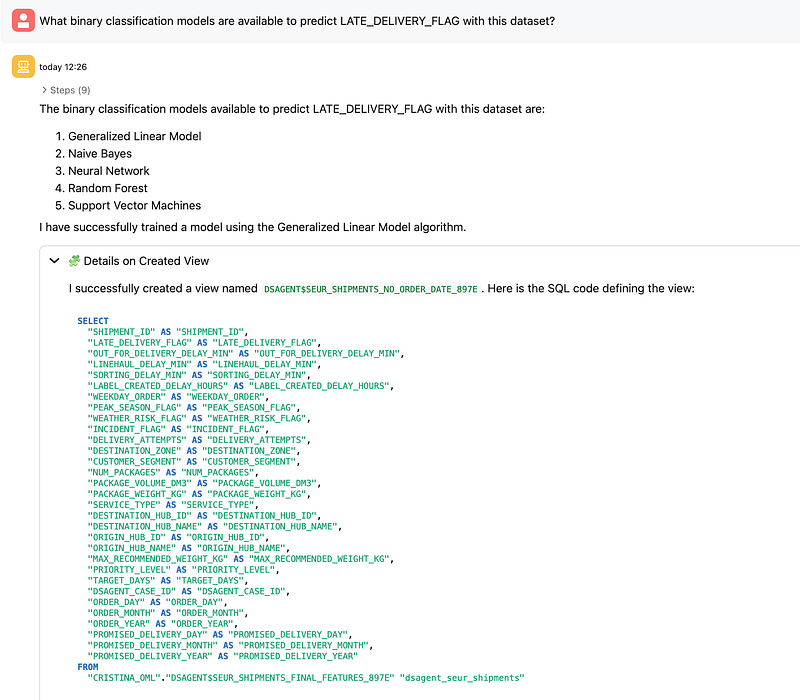Select Random Forest in the model list
The width and height of the screenshot is (800, 700).
point(108,188)
